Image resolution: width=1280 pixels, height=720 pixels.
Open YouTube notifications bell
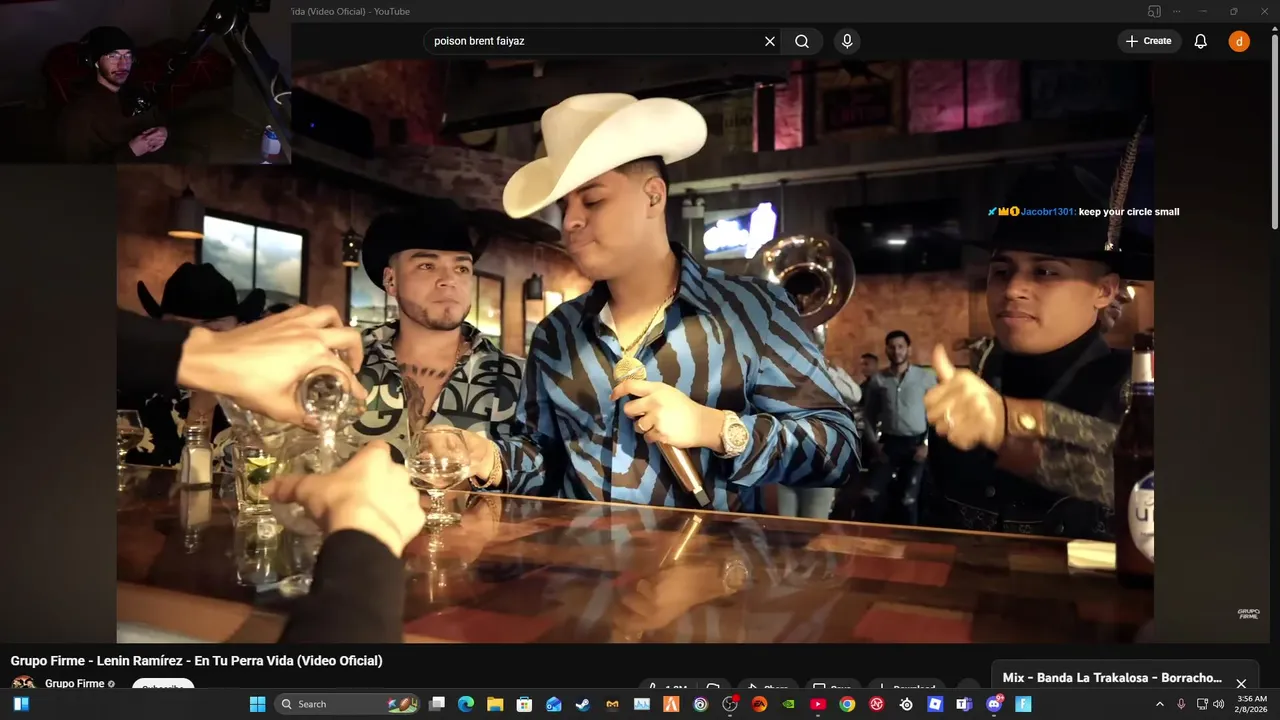point(1201,41)
